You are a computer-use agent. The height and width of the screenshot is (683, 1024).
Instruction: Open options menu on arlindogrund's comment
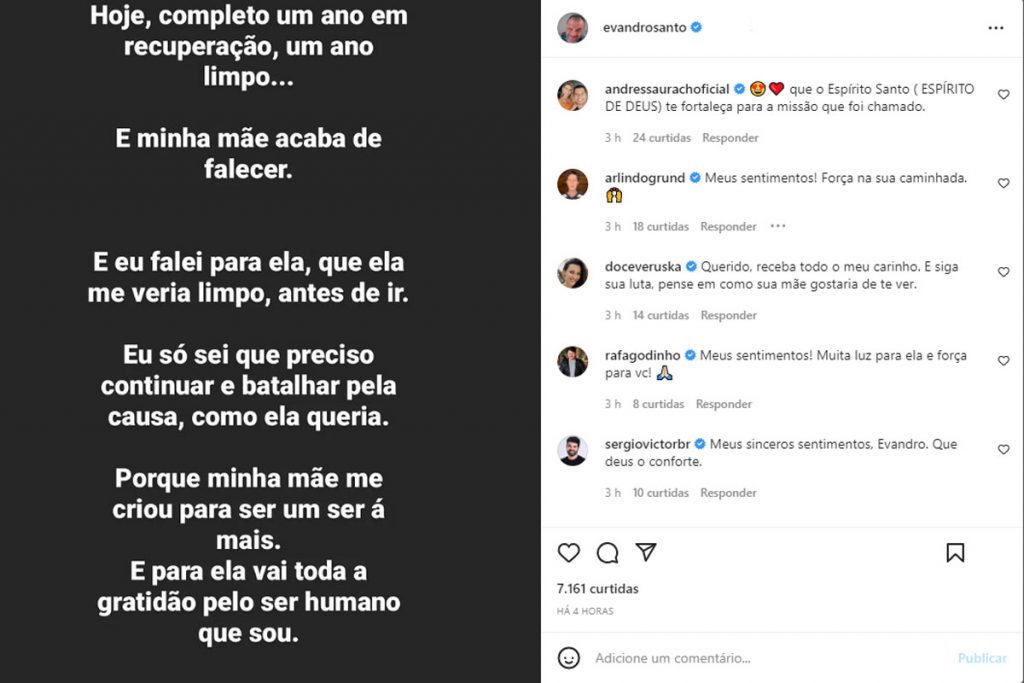point(777,227)
